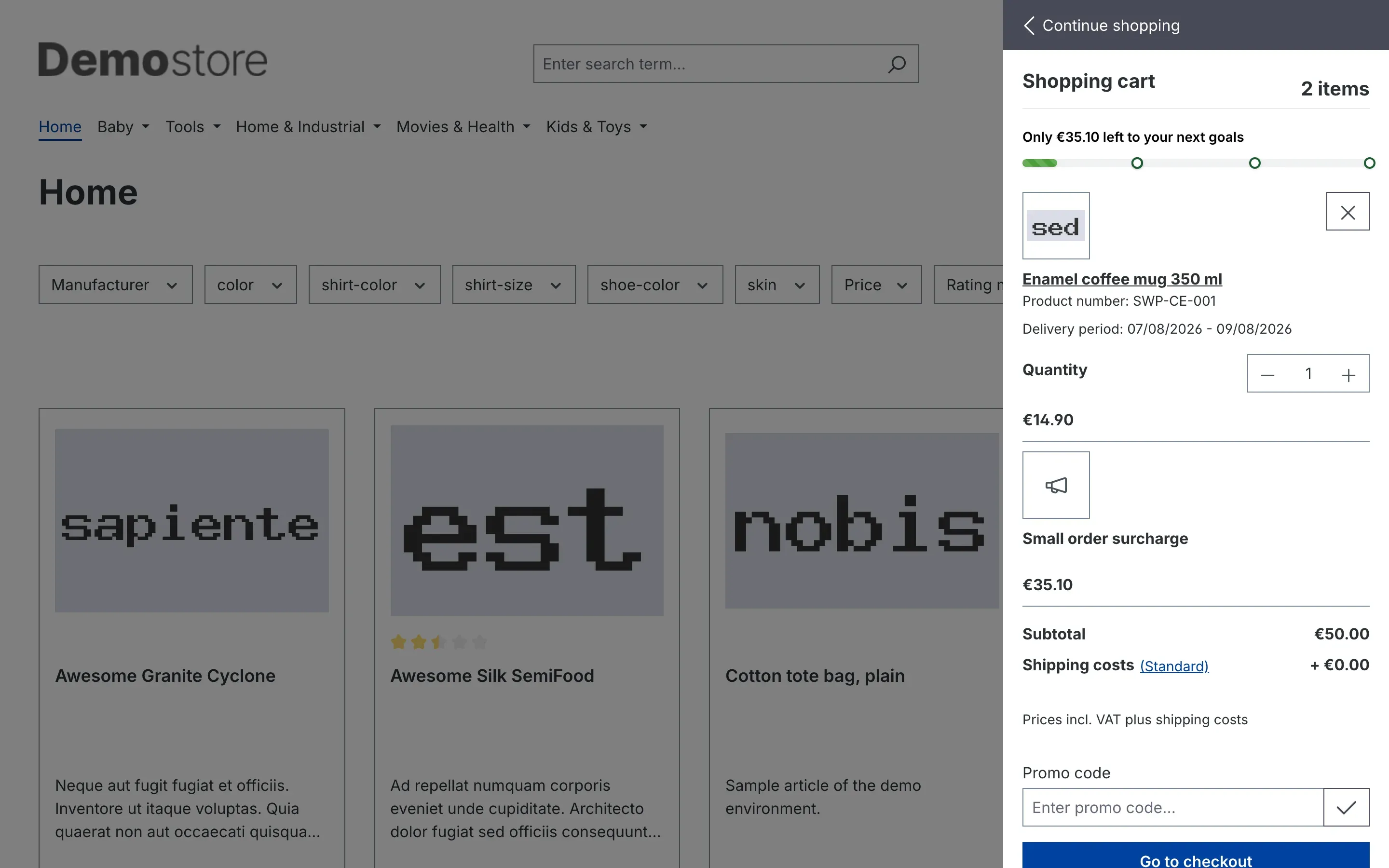Open the Enamel coffee mug 350 ml link
1389x868 pixels.
[1122, 279]
